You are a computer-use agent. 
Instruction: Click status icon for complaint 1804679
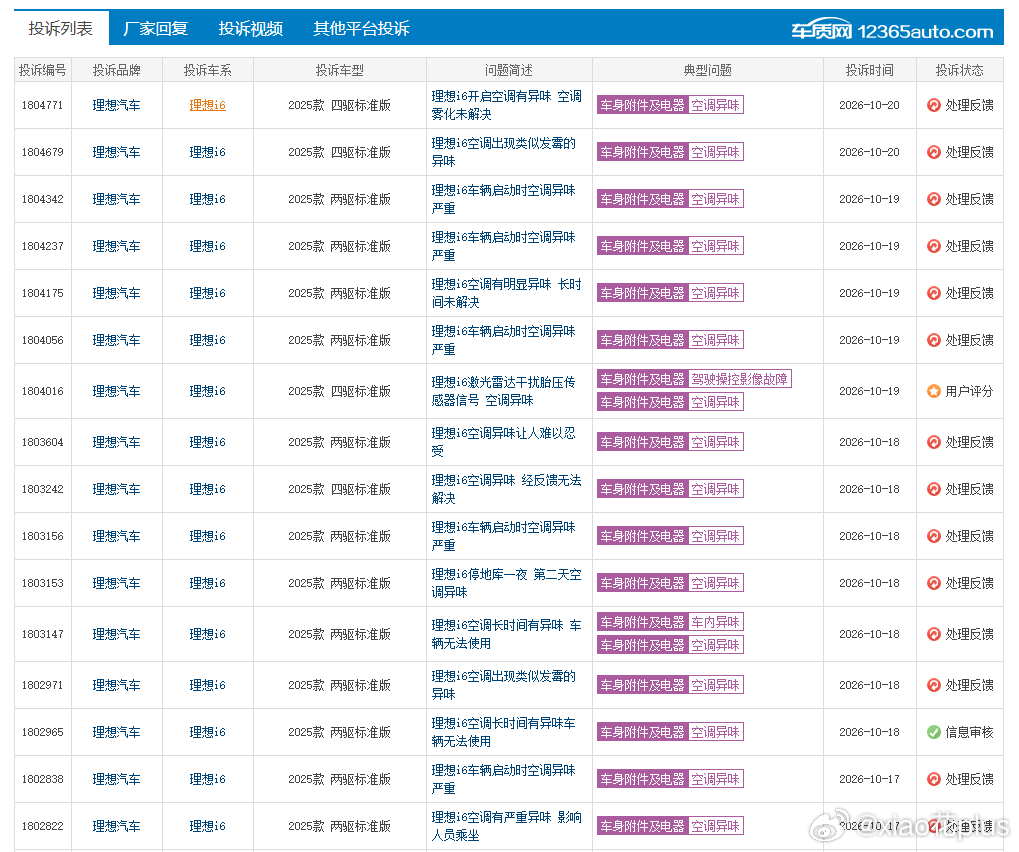pos(934,152)
